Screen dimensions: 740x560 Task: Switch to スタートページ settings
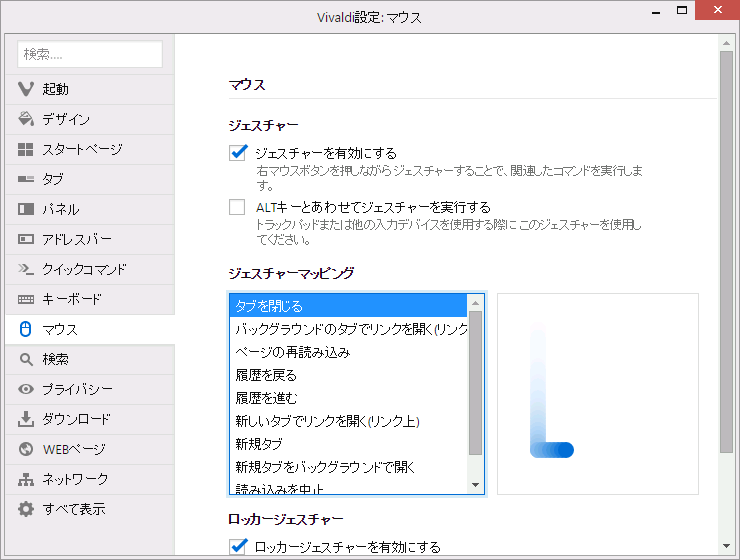(x=90, y=149)
